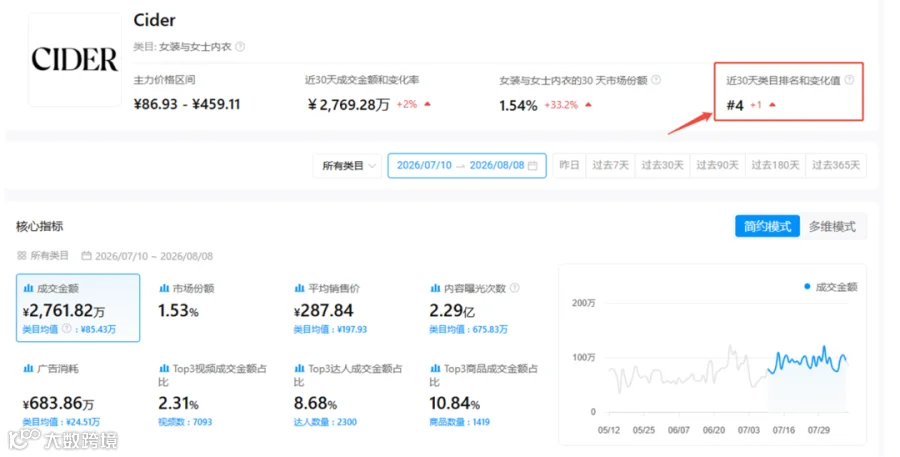Open help icon in 类目均值 ¥85.43万 line
900x457 pixels.
pos(67,328)
